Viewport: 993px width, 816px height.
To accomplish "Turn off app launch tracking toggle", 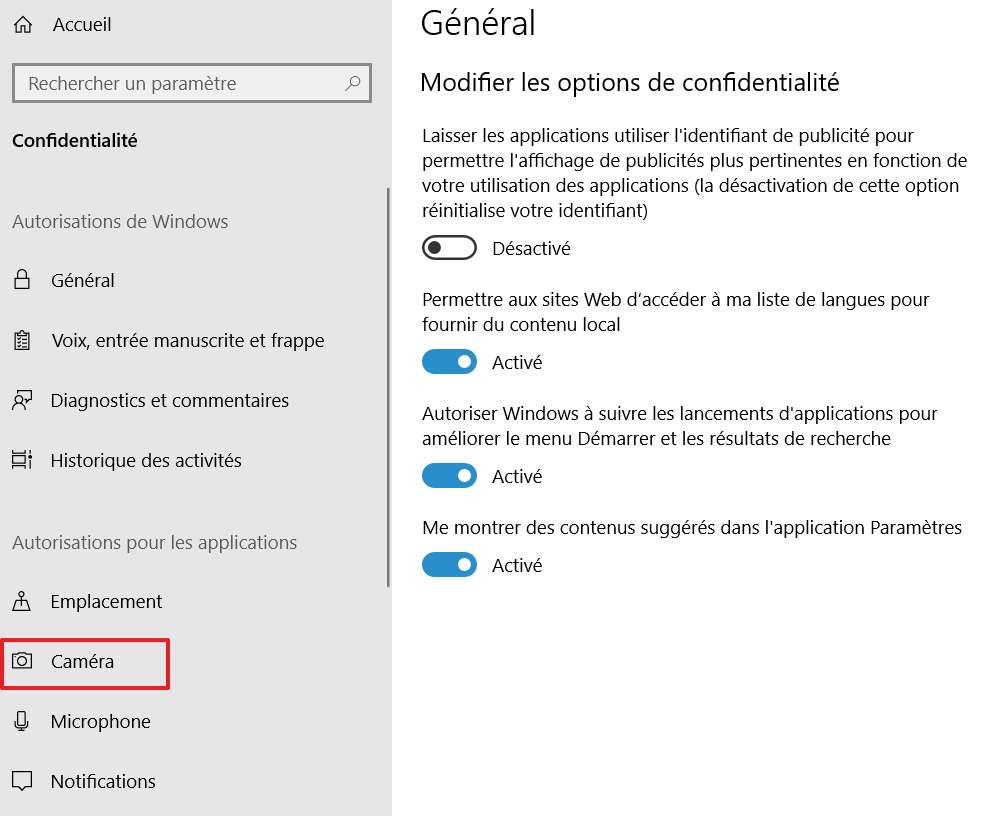I will point(449,475).
